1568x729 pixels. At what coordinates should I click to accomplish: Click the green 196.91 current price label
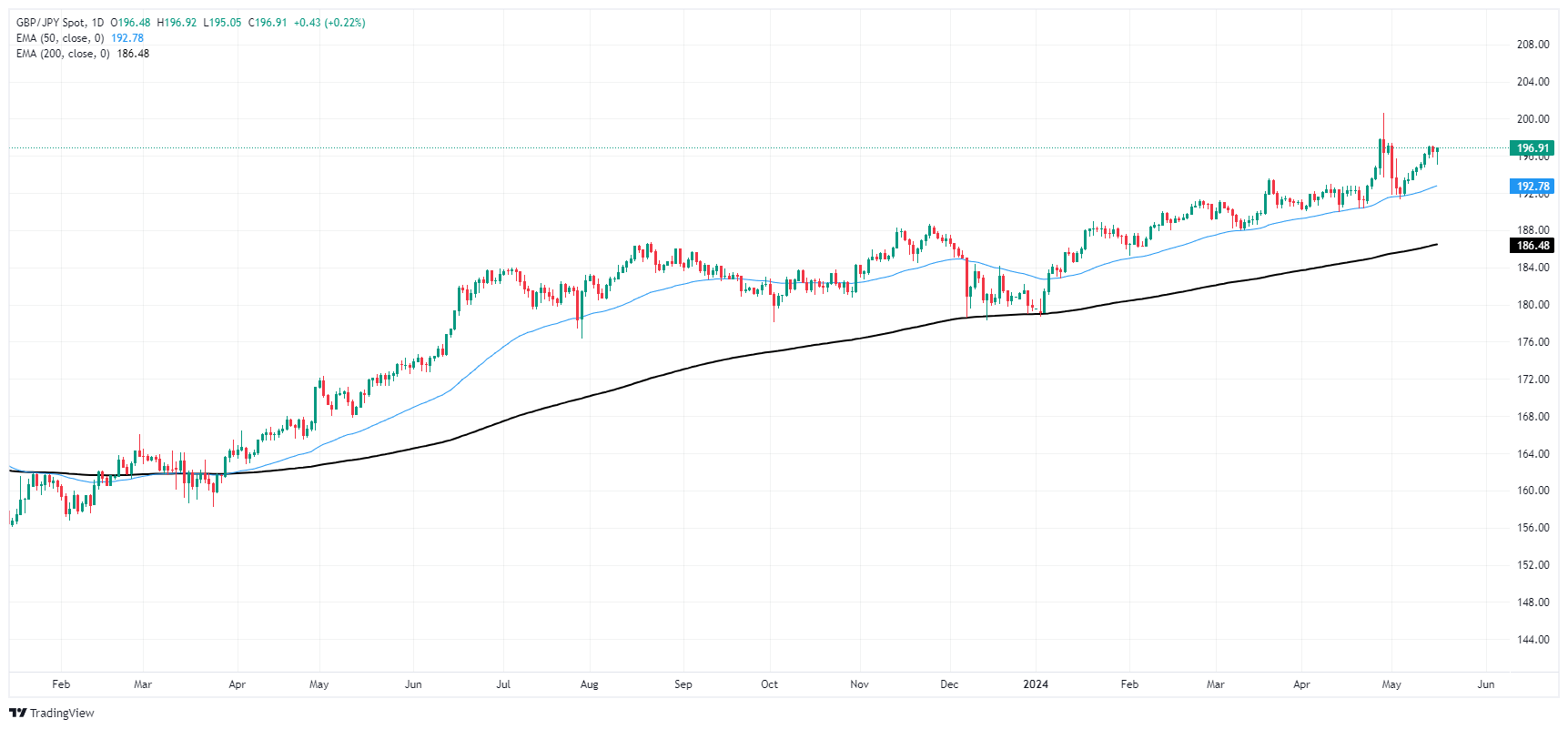point(1532,148)
